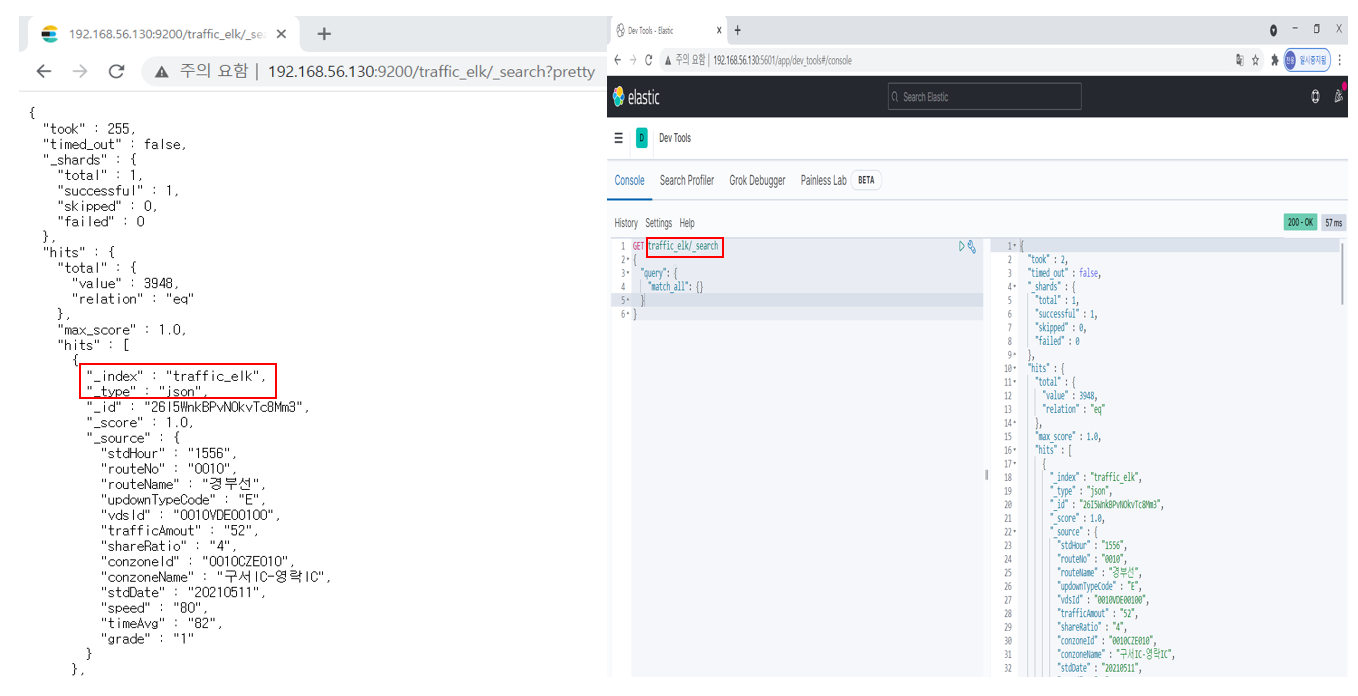The image size is (1358, 696).
Task: Open Console Settings link
Action: (x=658, y=222)
